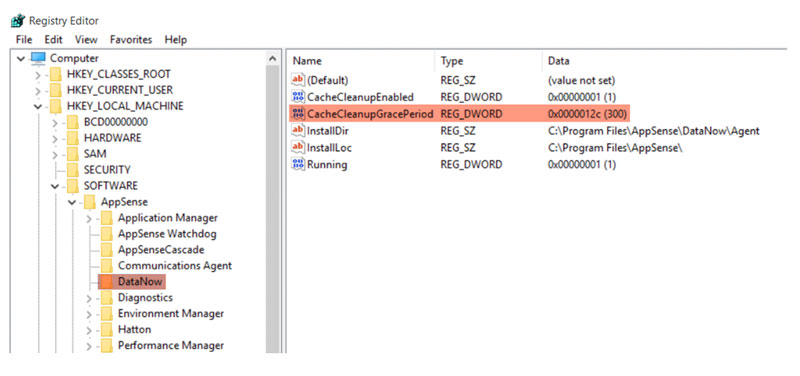Click the tree pane vertical scrollbar thumb
800x376 pixels.
point(273,209)
